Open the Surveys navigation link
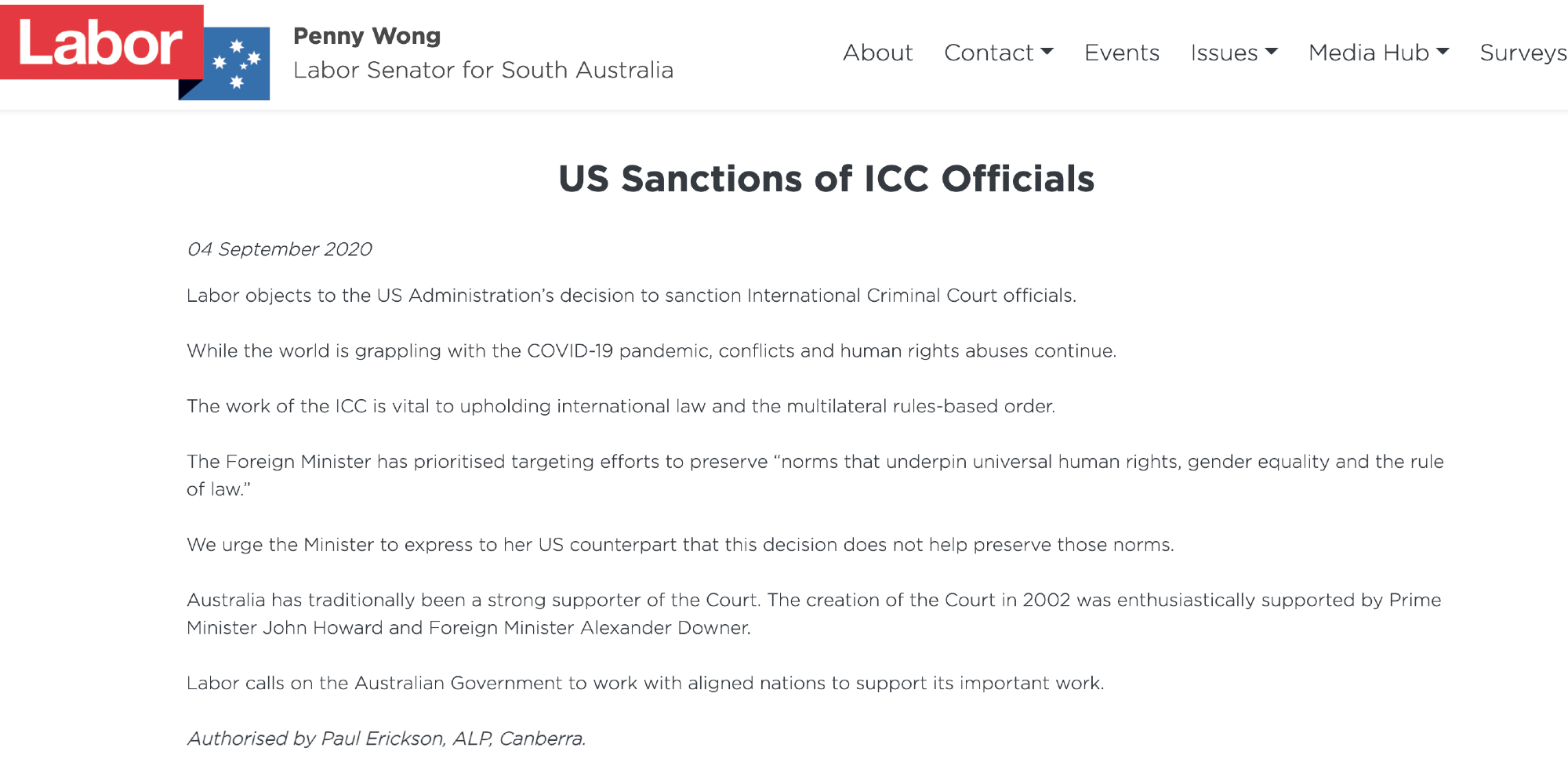1568x773 pixels. (x=1523, y=53)
